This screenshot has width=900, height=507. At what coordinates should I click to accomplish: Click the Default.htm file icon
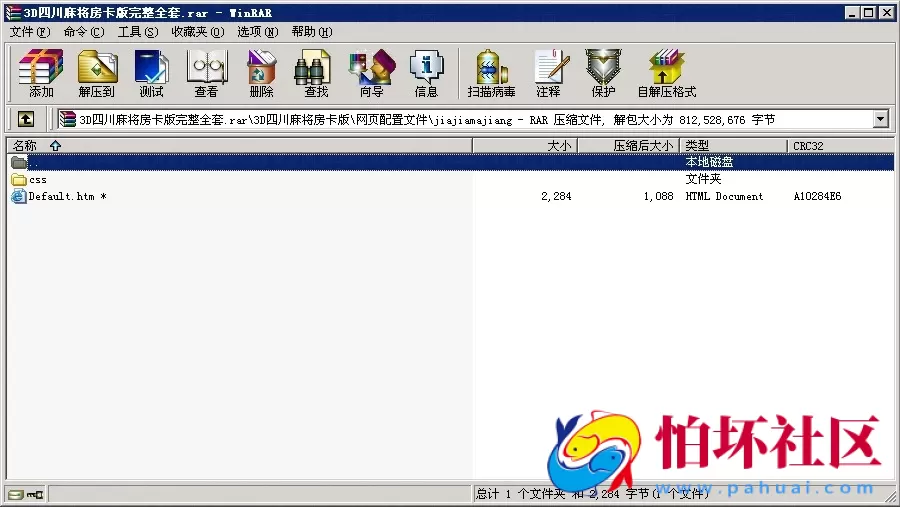coord(19,196)
